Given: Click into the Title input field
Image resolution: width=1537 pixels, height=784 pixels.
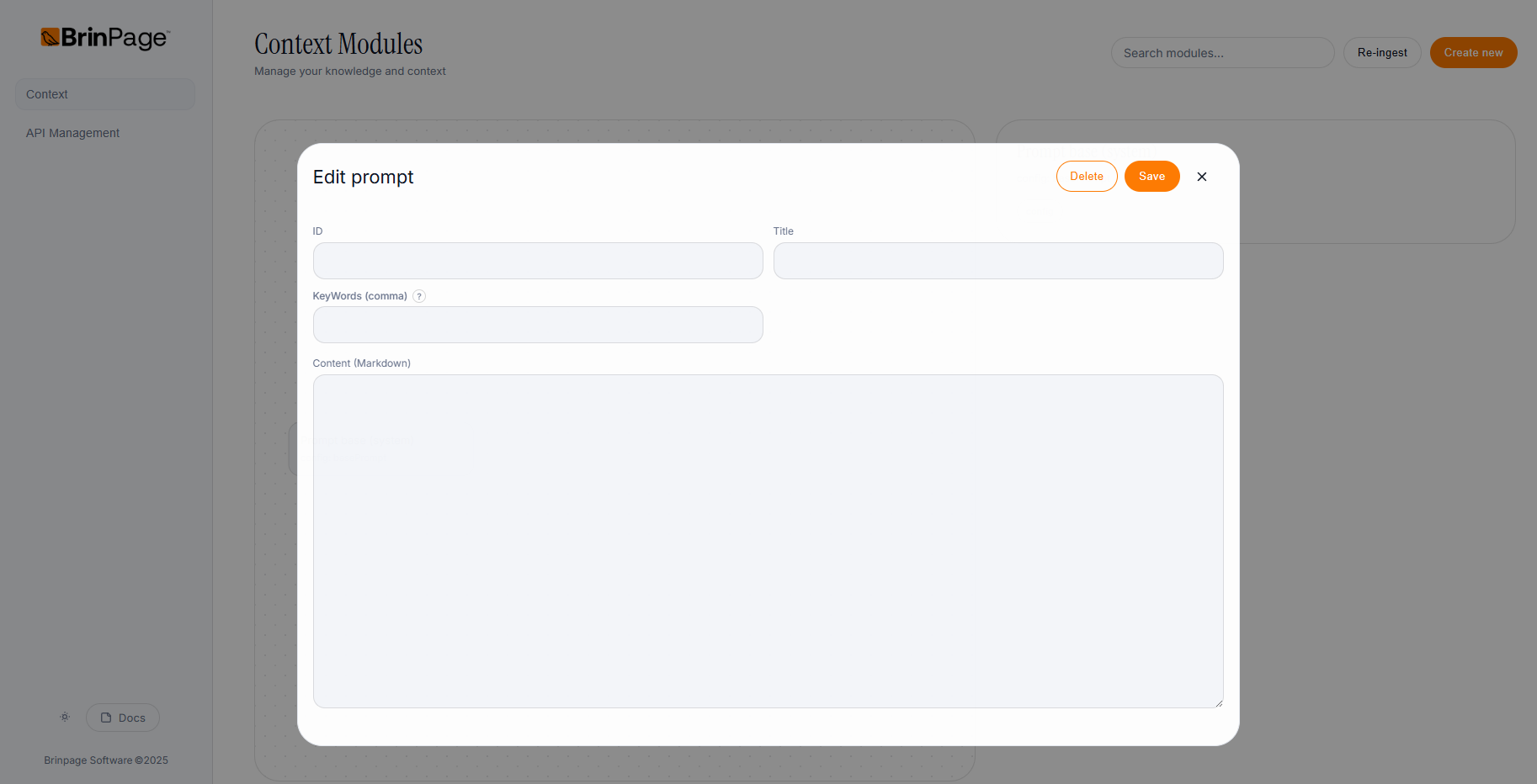Looking at the screenshot, I should [997, 261].
